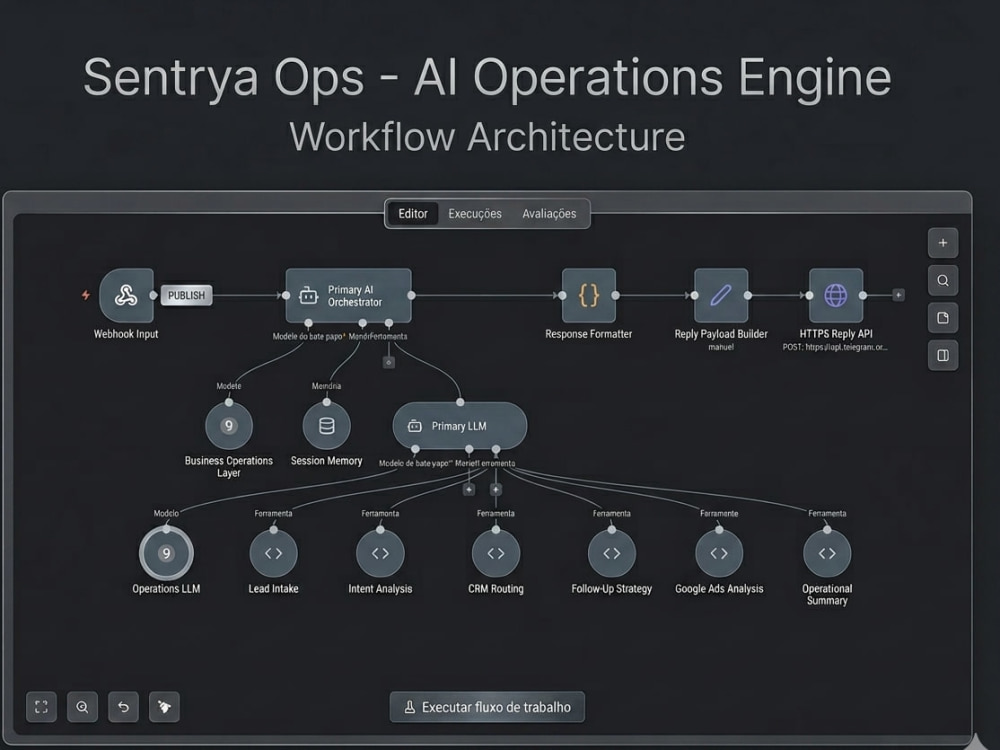
Task: Click the connector below Orchestrator Ferramenta port
Action: pyautogui.click(x=388, y=362)
